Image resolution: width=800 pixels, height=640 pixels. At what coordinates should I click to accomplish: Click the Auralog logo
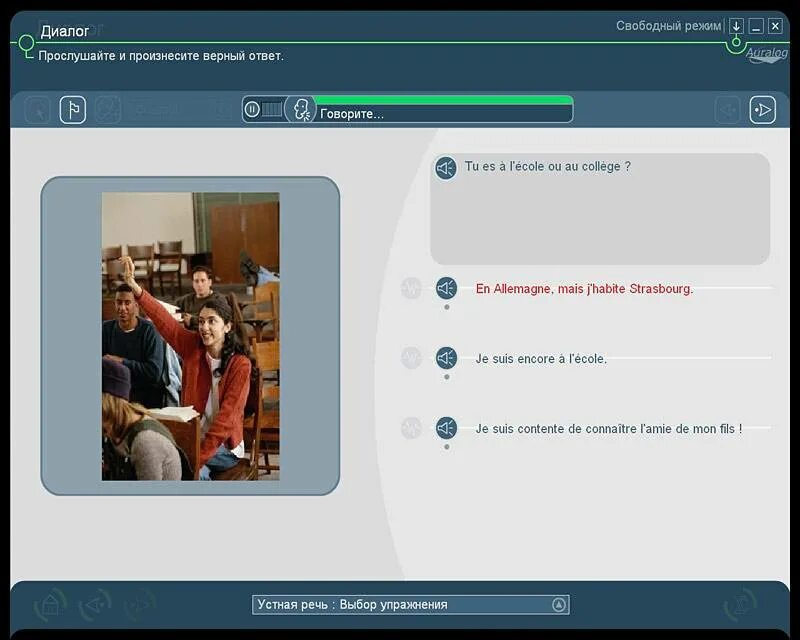pos(766,54)
